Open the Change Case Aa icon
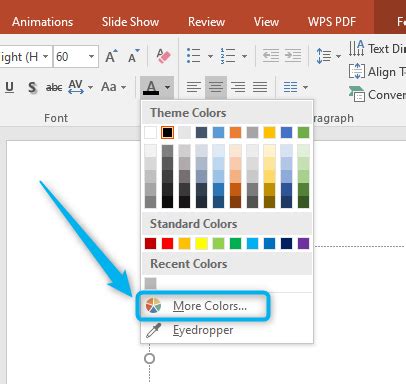Image resolution: width=406 pixels, height=384 pixels. tap(109, 87)
